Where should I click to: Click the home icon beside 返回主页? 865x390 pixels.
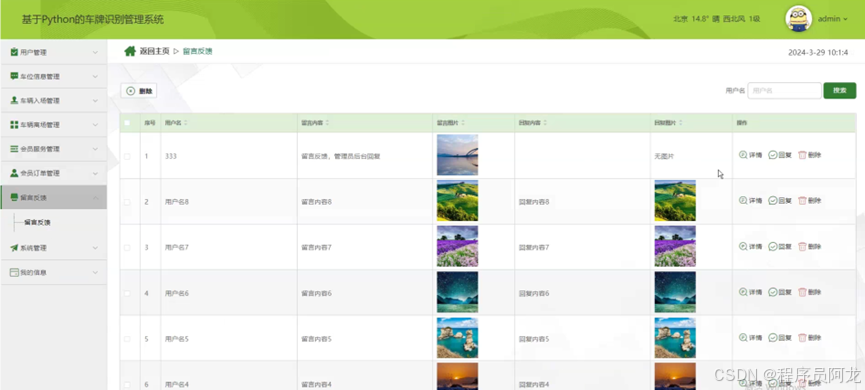tap(130, 51)
